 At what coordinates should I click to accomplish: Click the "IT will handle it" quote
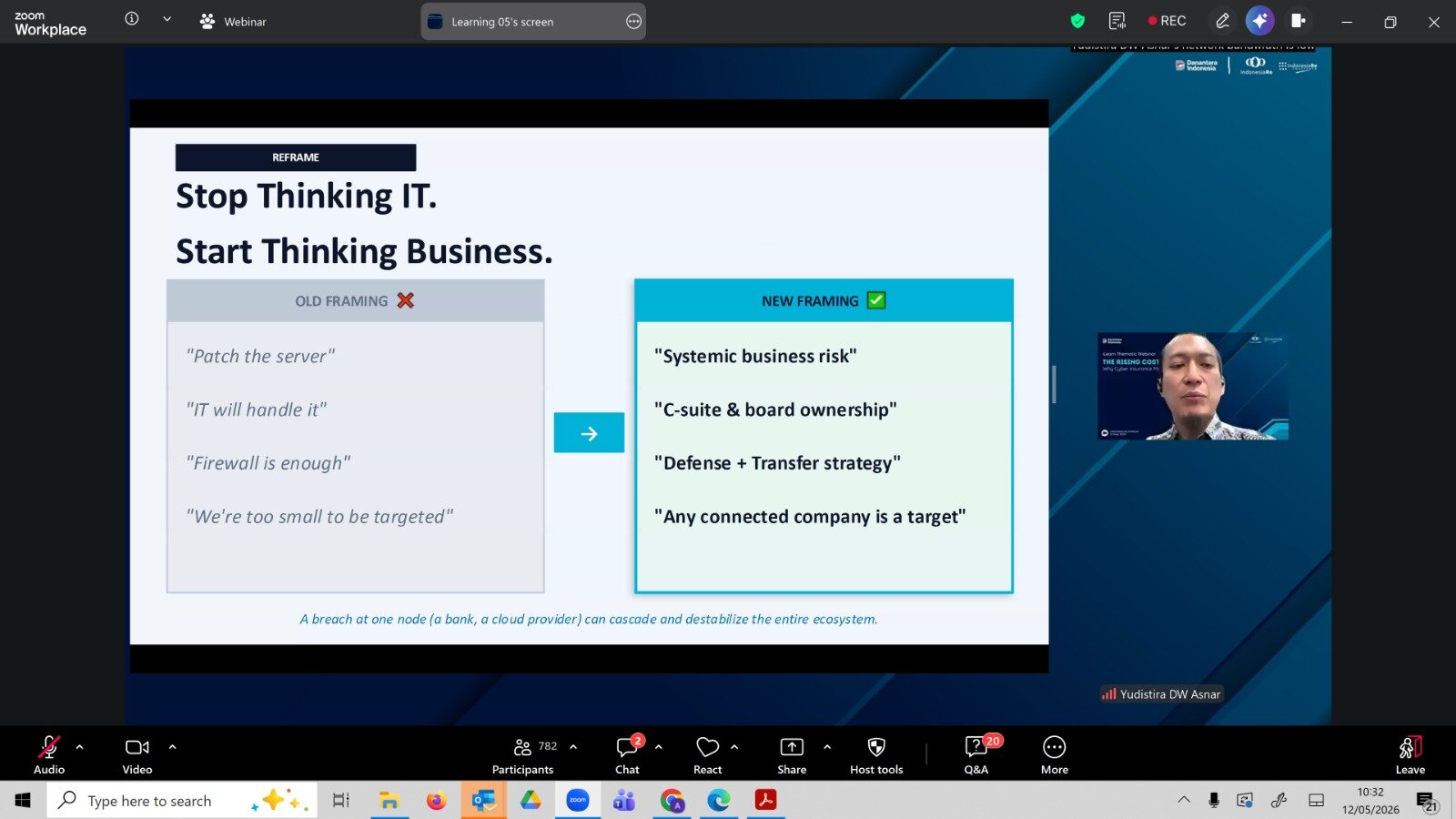coord(257,410)
